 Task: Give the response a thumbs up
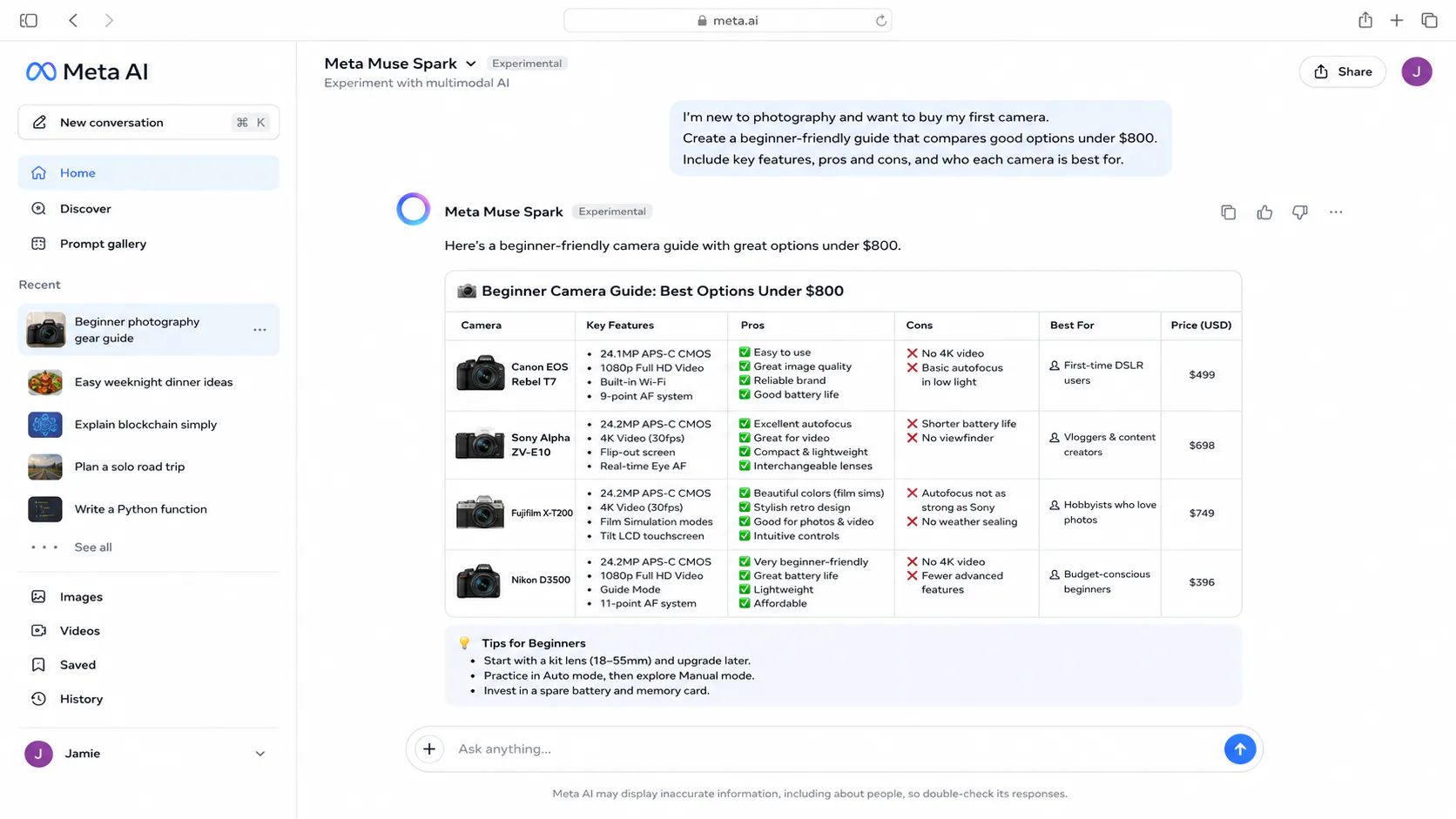1264,212
